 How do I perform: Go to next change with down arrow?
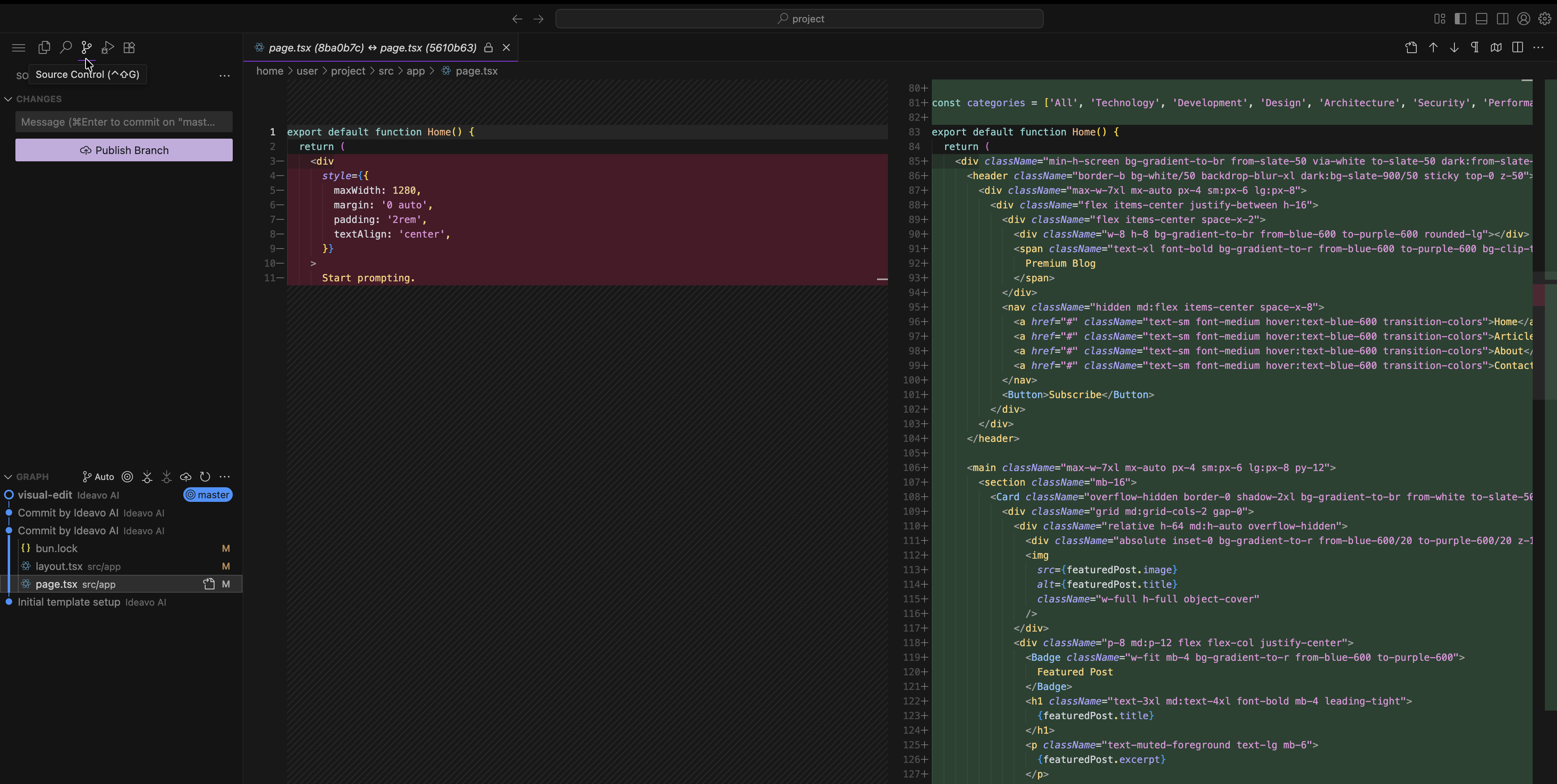click(x=1454, y=47)
